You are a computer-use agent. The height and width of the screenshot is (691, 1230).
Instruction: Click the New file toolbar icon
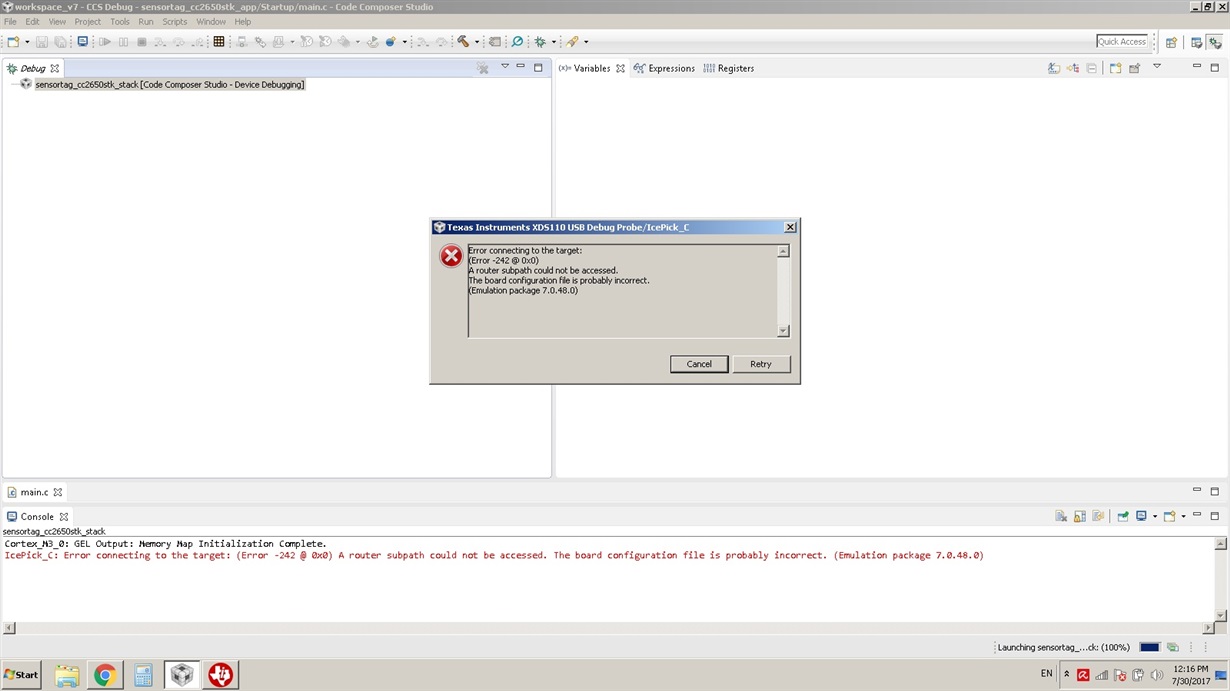12,42
